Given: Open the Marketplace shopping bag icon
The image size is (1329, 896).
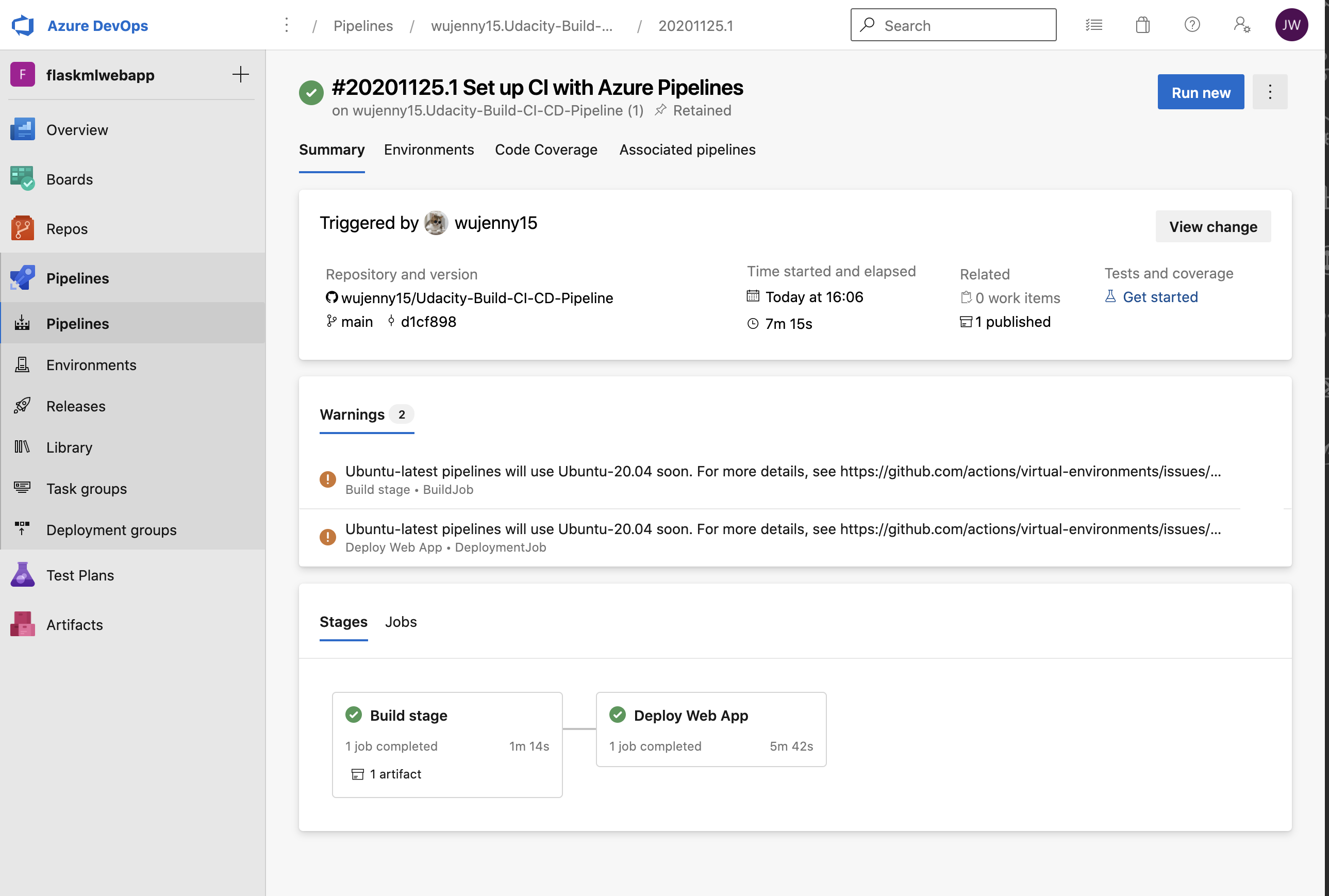Looking at the screenshot, I should click(x=1143, y=25).
